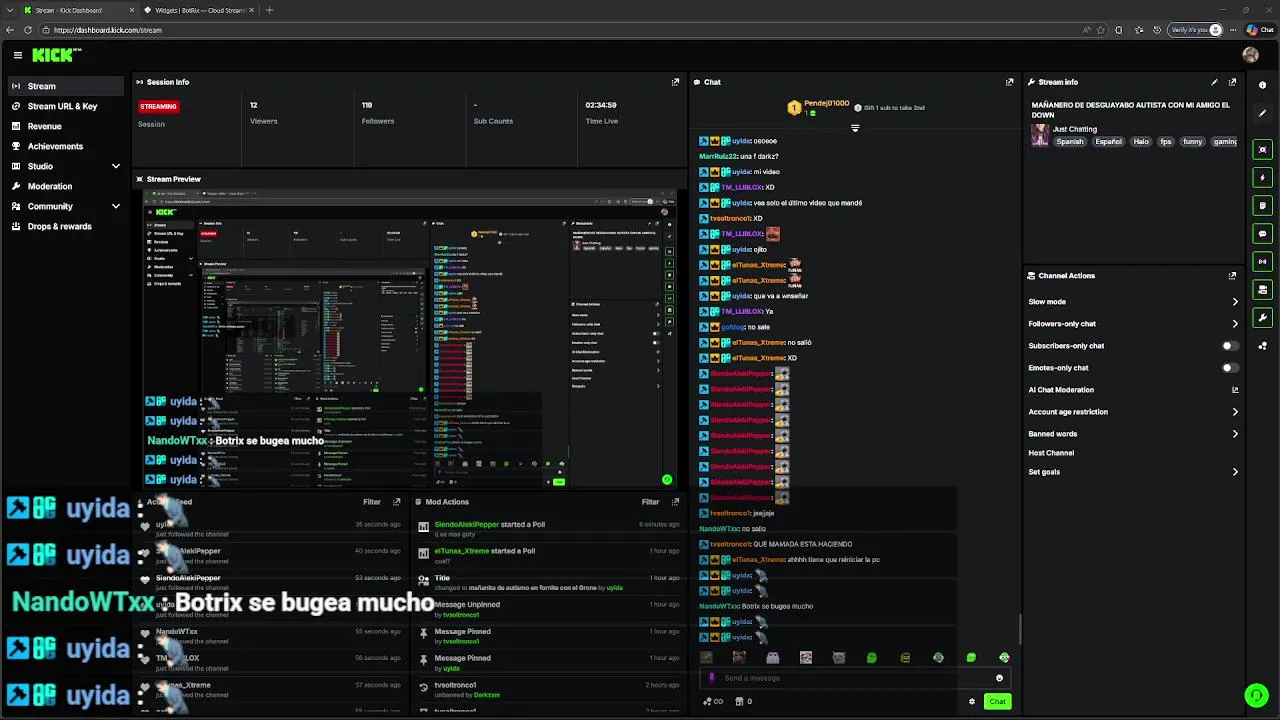Pop out the Chat panel
Viewport: 1280px width, 720px height.
pos(1009,82)
